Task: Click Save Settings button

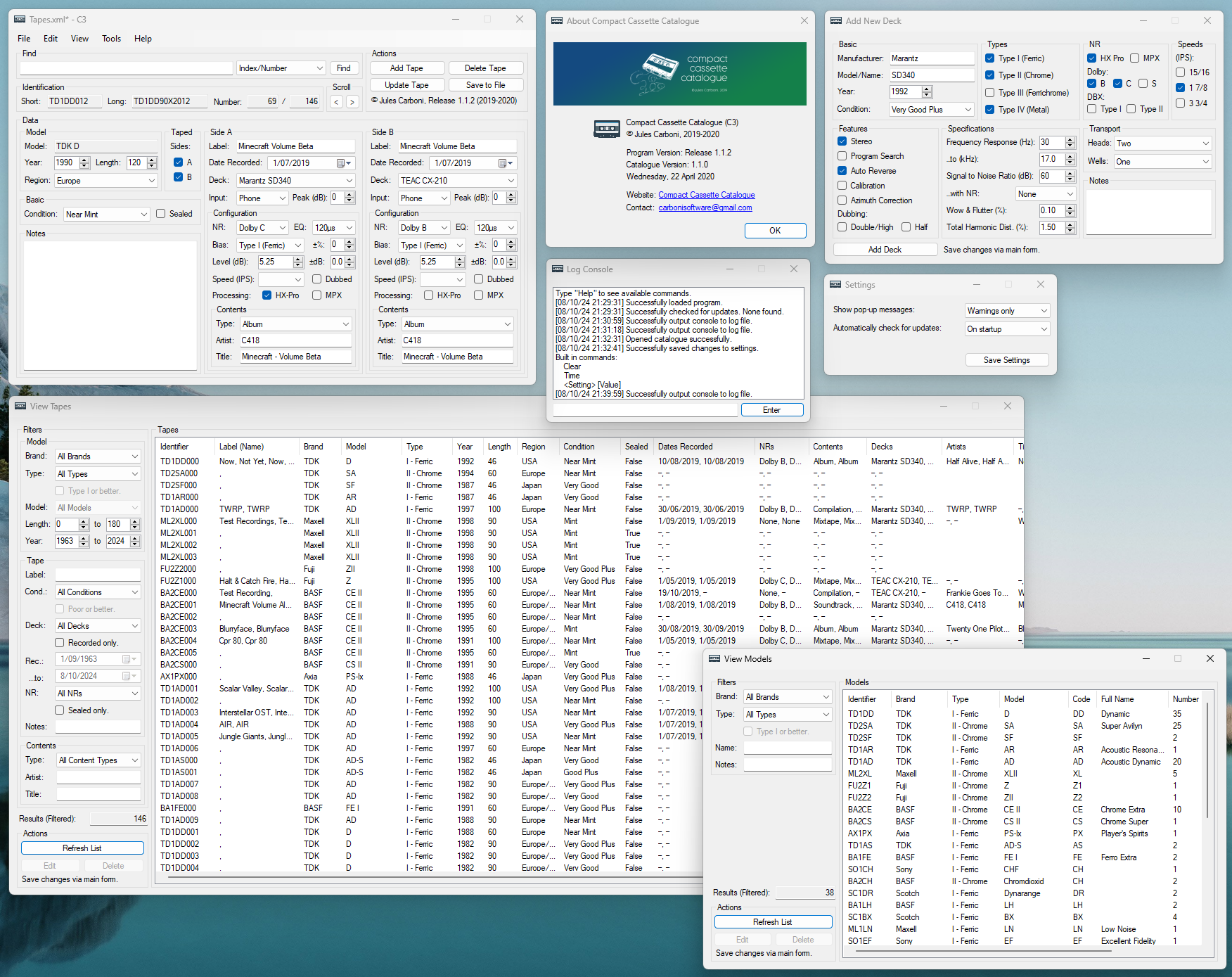Action: [x=1006, y=360]
